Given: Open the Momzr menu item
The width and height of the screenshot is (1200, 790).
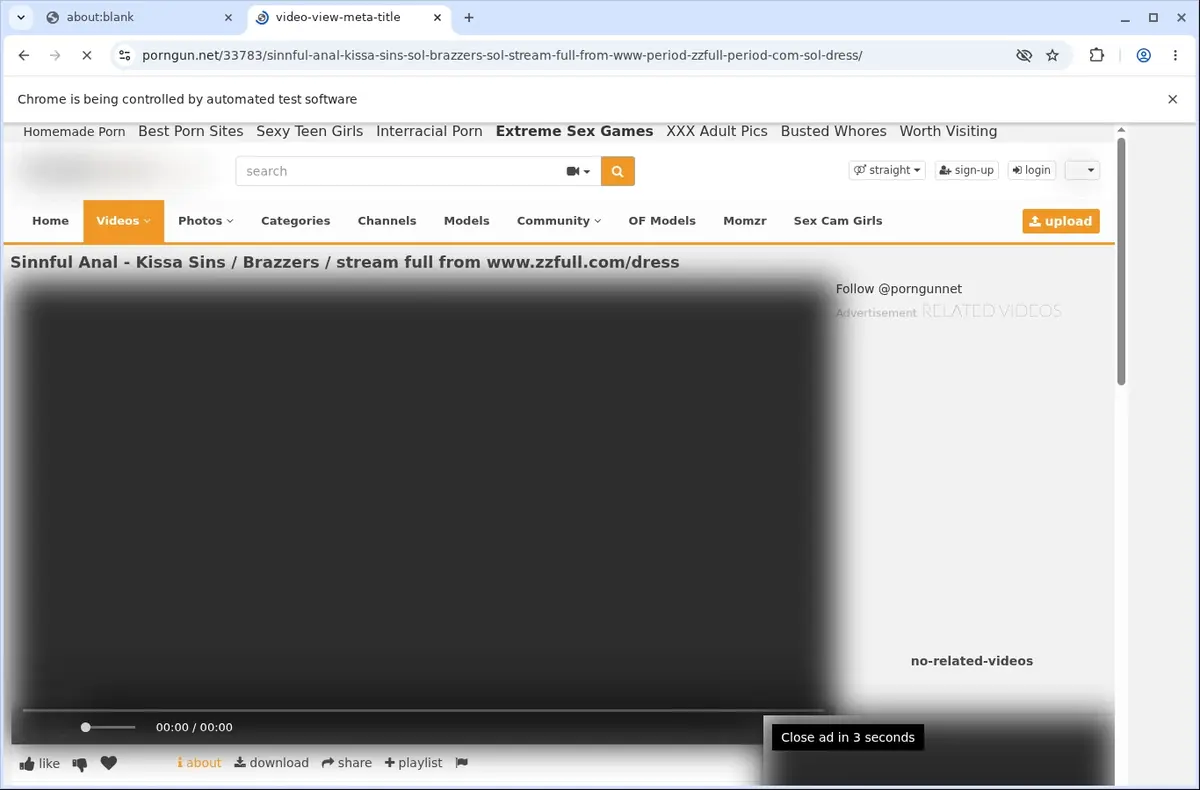Looking at the screenshot, I should [x=745, y=221].
